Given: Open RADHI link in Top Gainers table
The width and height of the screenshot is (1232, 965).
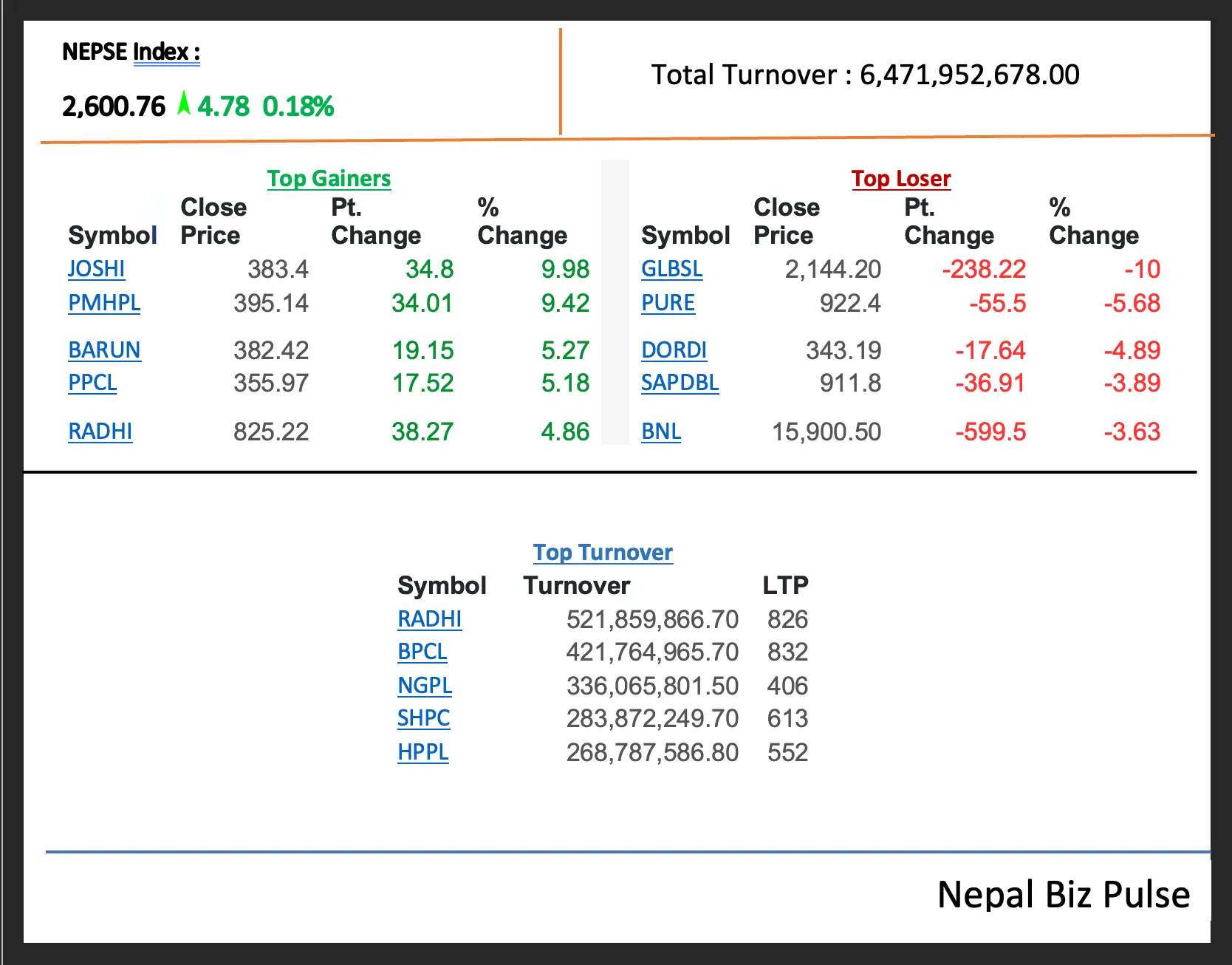Looking at the screenshot, I should (100, 432).
